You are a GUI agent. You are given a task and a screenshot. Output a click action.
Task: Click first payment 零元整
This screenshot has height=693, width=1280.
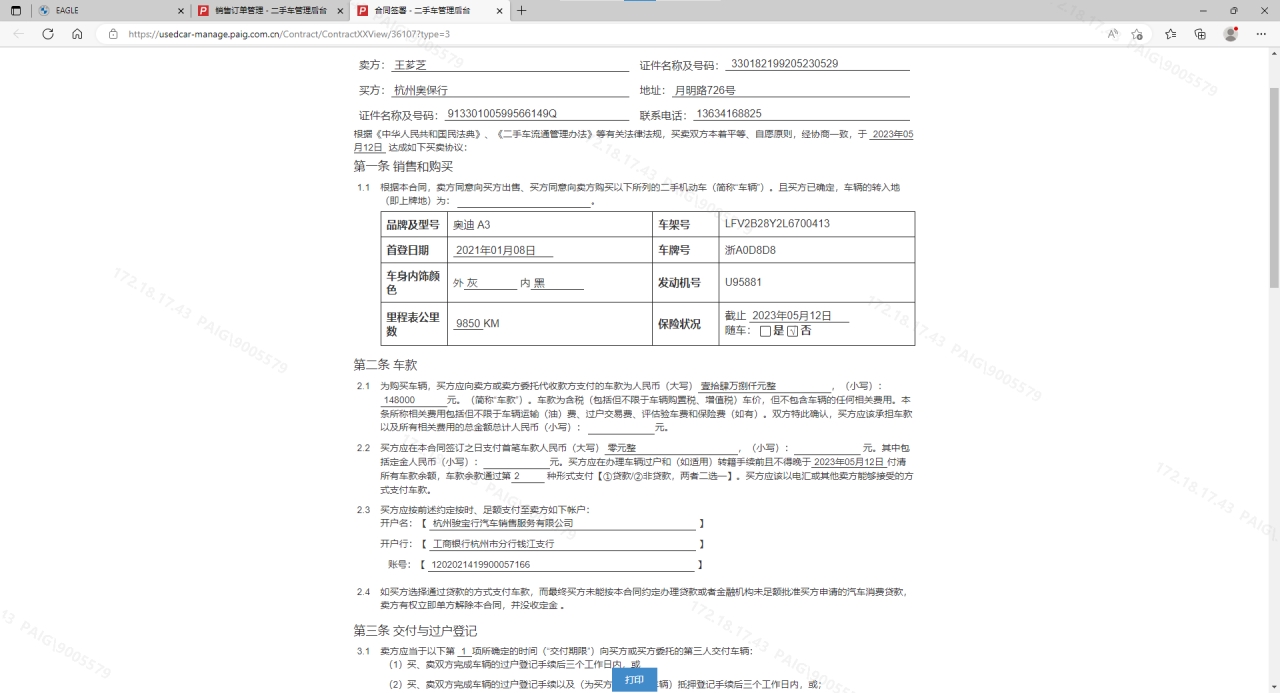(x=622, y=448)
